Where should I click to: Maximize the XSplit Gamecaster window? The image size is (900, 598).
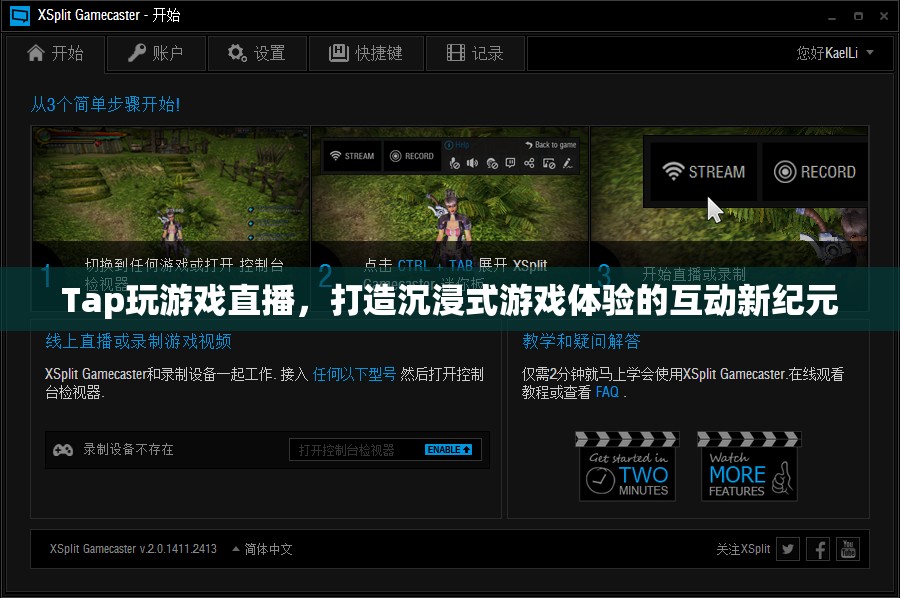point(858,17)
